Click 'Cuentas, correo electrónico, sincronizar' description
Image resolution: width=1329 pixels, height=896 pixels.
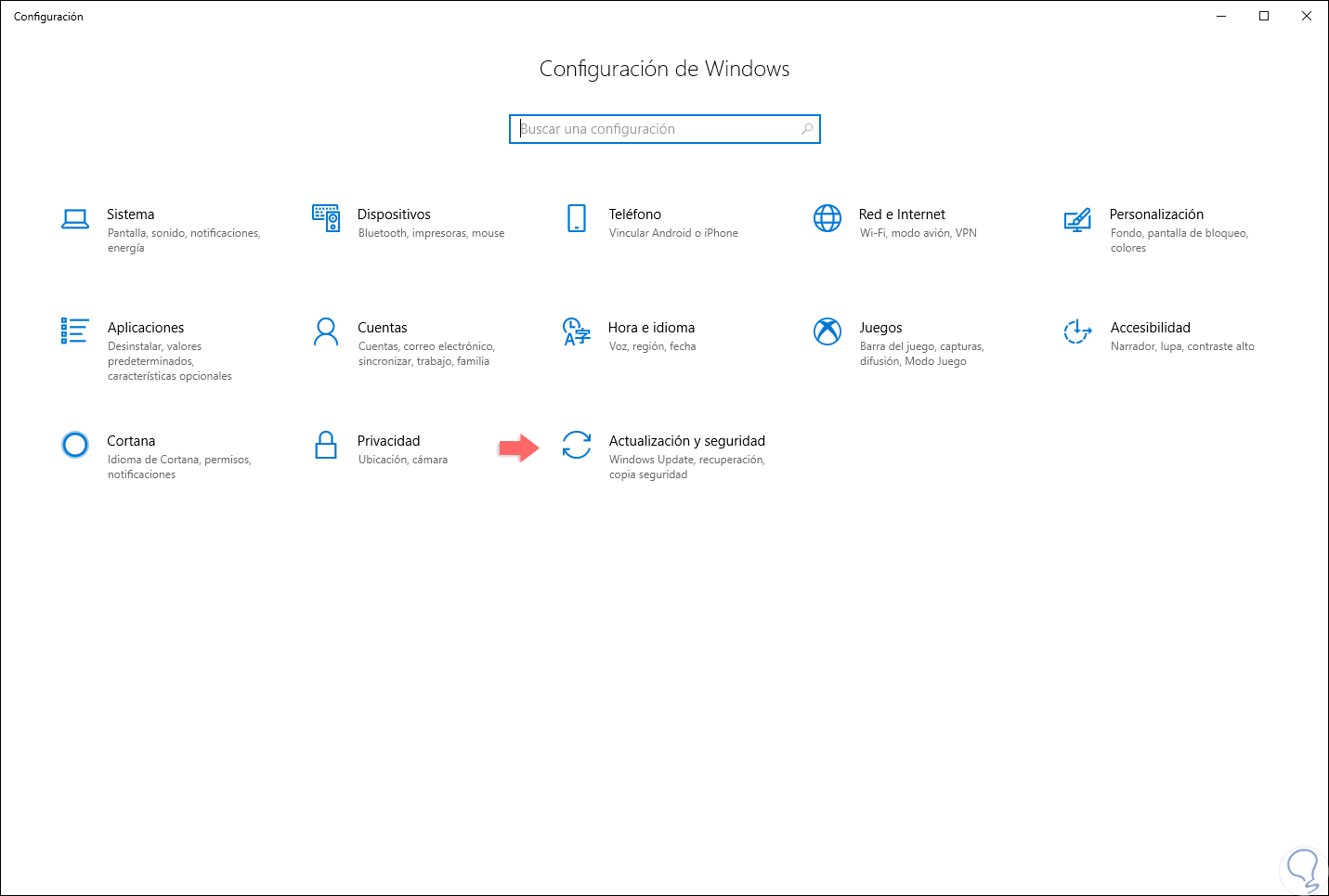click(x=426, y=354)
